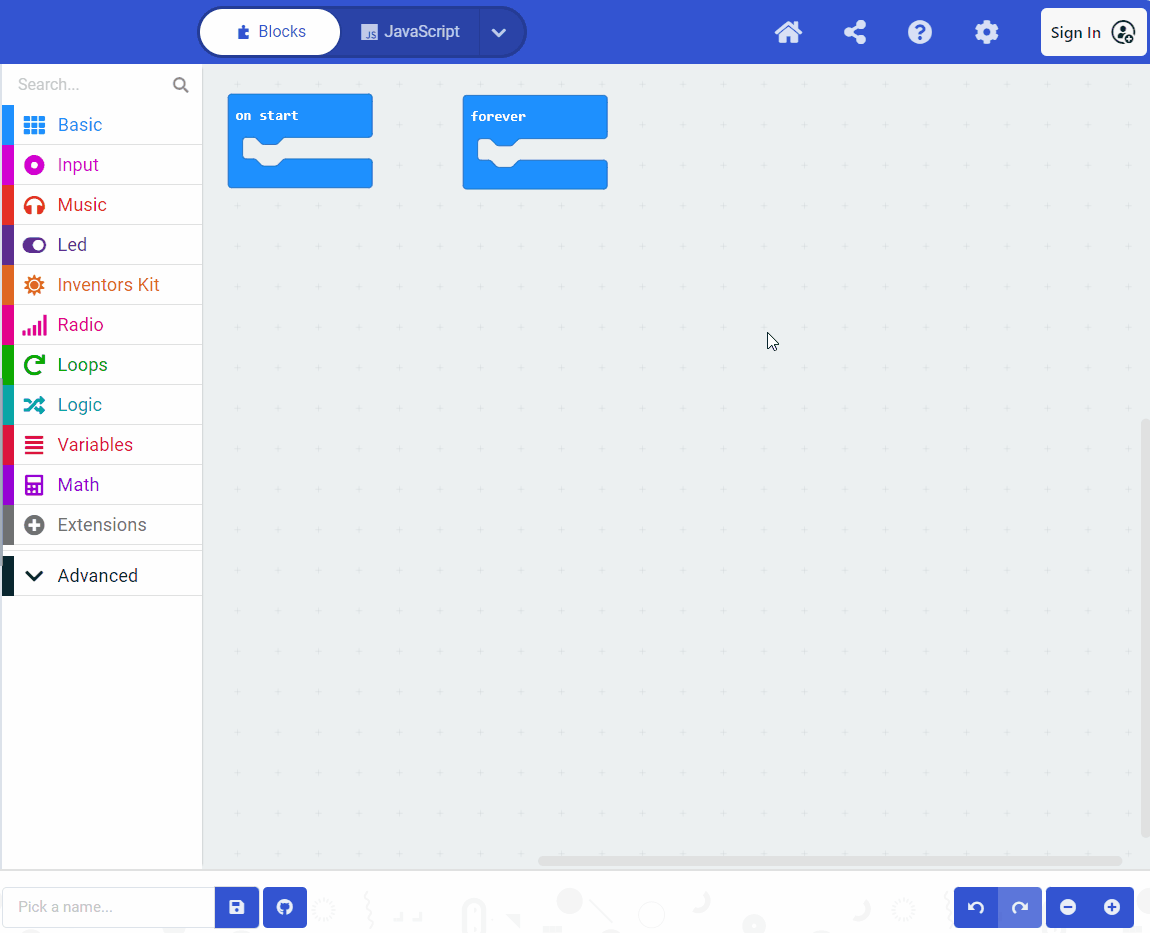Click the Pick a name project field
Screen dimensions: 1150x933
pos(109,907)
